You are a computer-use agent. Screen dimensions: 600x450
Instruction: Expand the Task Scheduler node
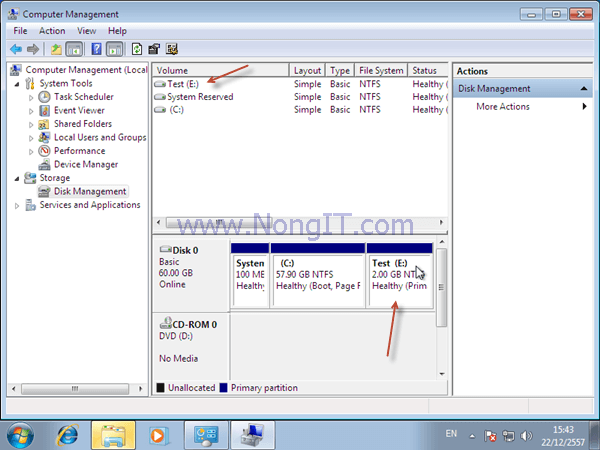pos(31,98)
